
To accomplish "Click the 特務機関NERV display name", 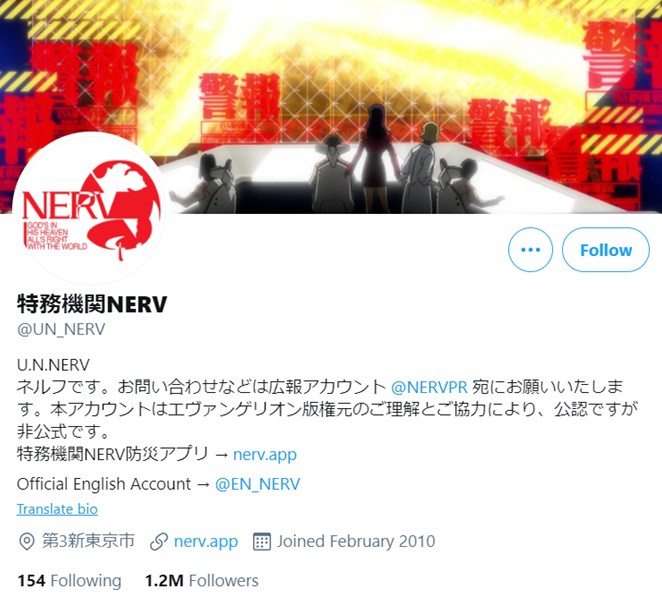I will (x=92, y=304).
